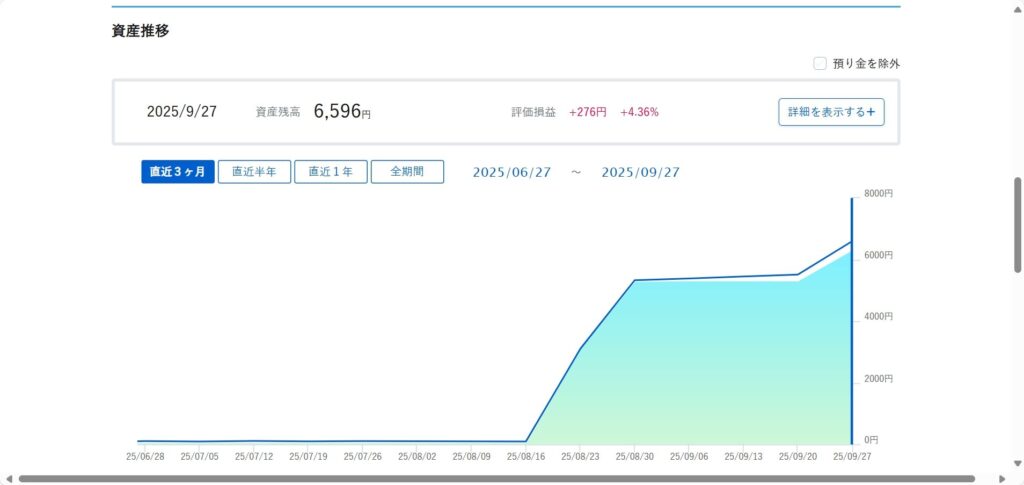
Task: Expand details with 詳細を表示する button
Action: 831,112
